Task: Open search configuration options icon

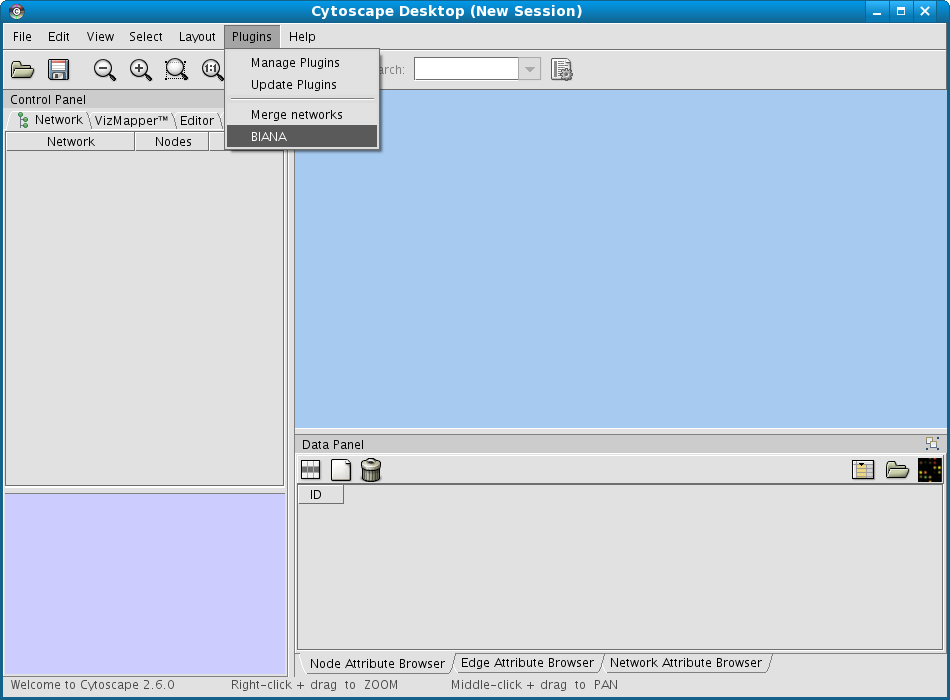Action: [x=562, y=70]
